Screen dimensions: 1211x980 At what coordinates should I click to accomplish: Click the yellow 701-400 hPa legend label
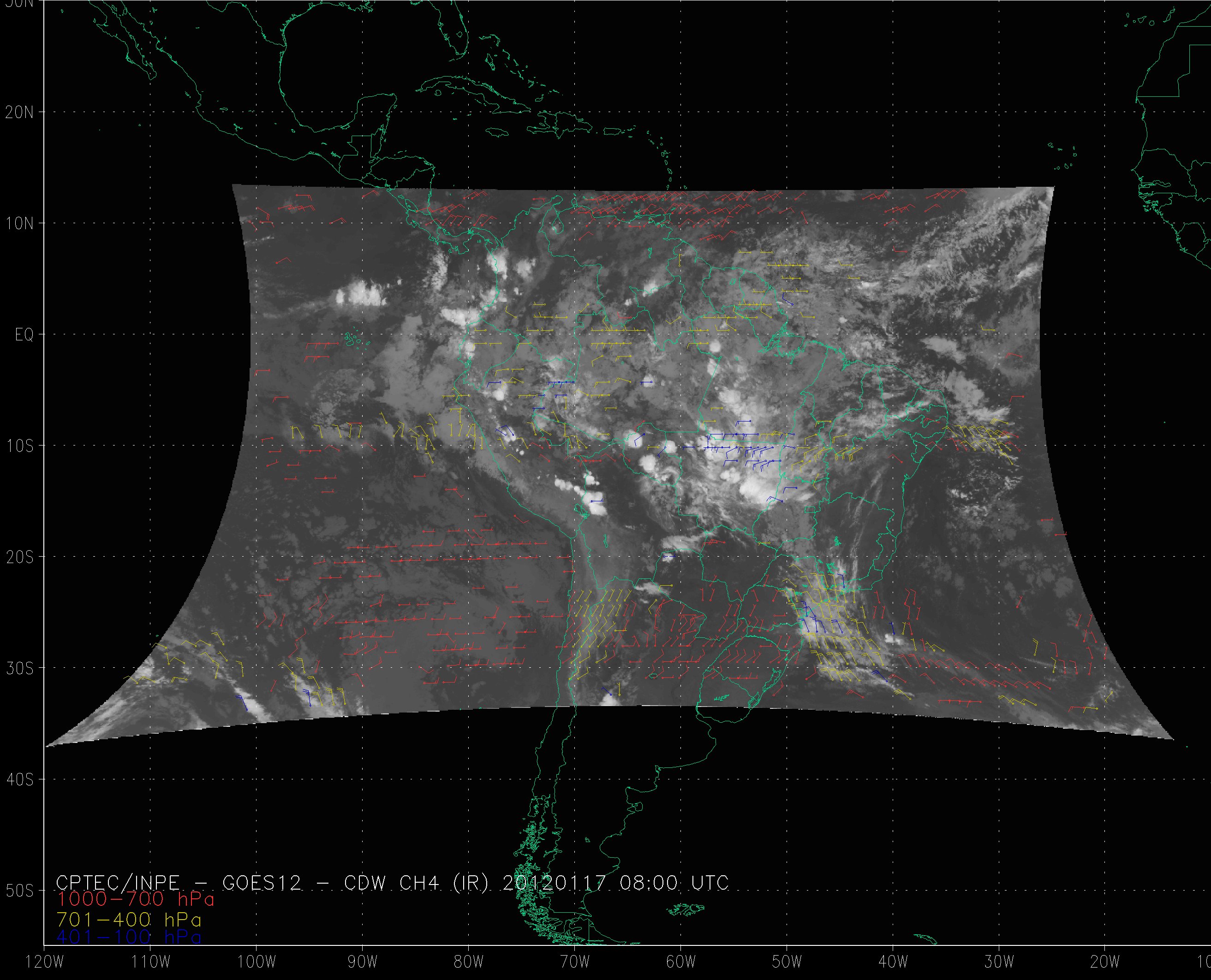129,920
